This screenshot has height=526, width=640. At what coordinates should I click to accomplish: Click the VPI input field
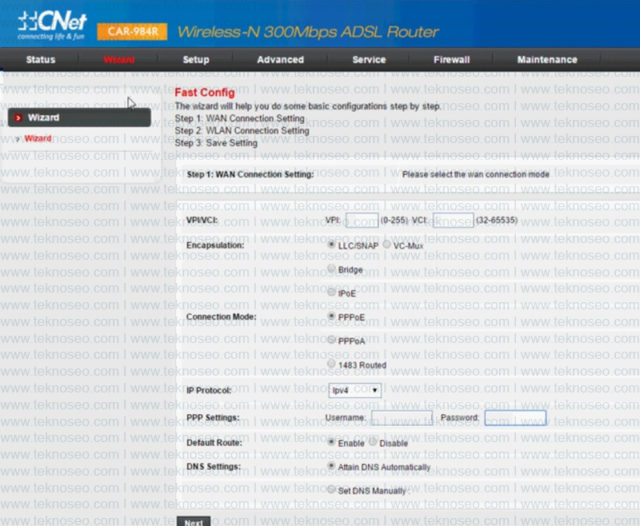pos(362,220)
